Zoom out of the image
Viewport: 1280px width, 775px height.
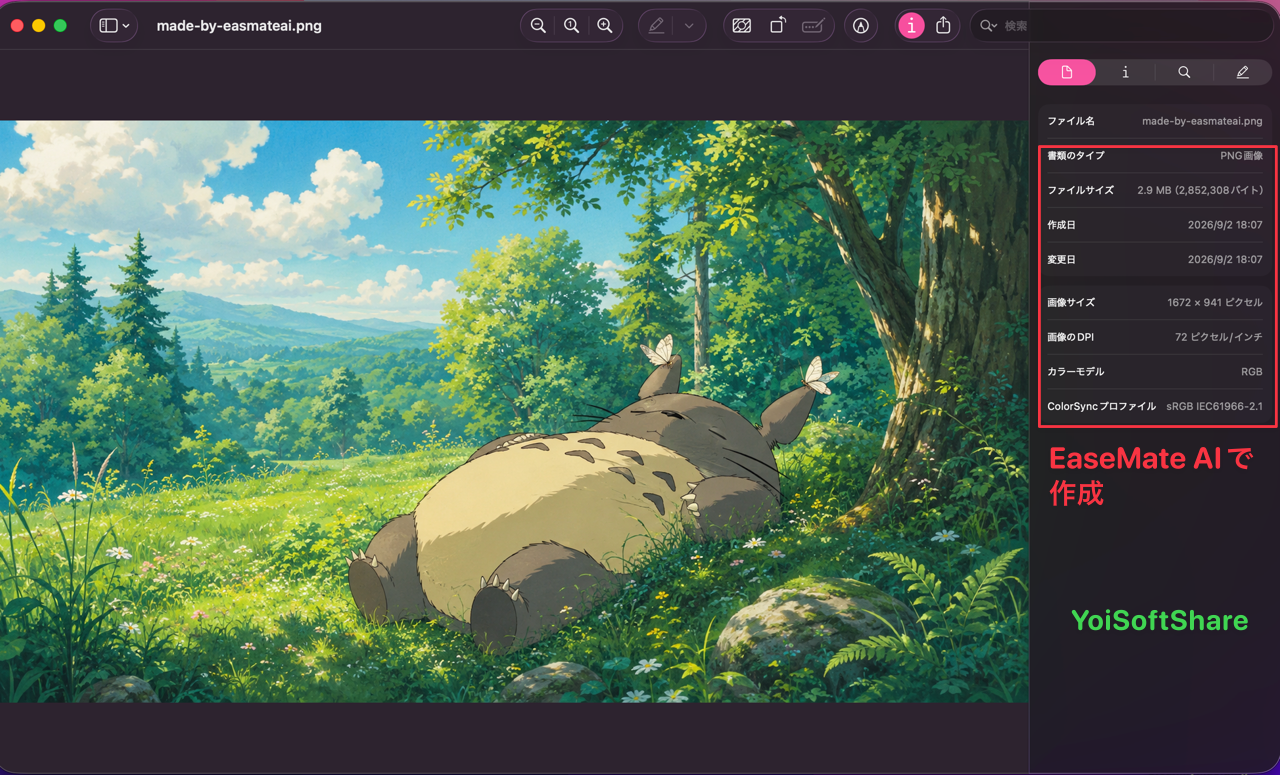538,26
